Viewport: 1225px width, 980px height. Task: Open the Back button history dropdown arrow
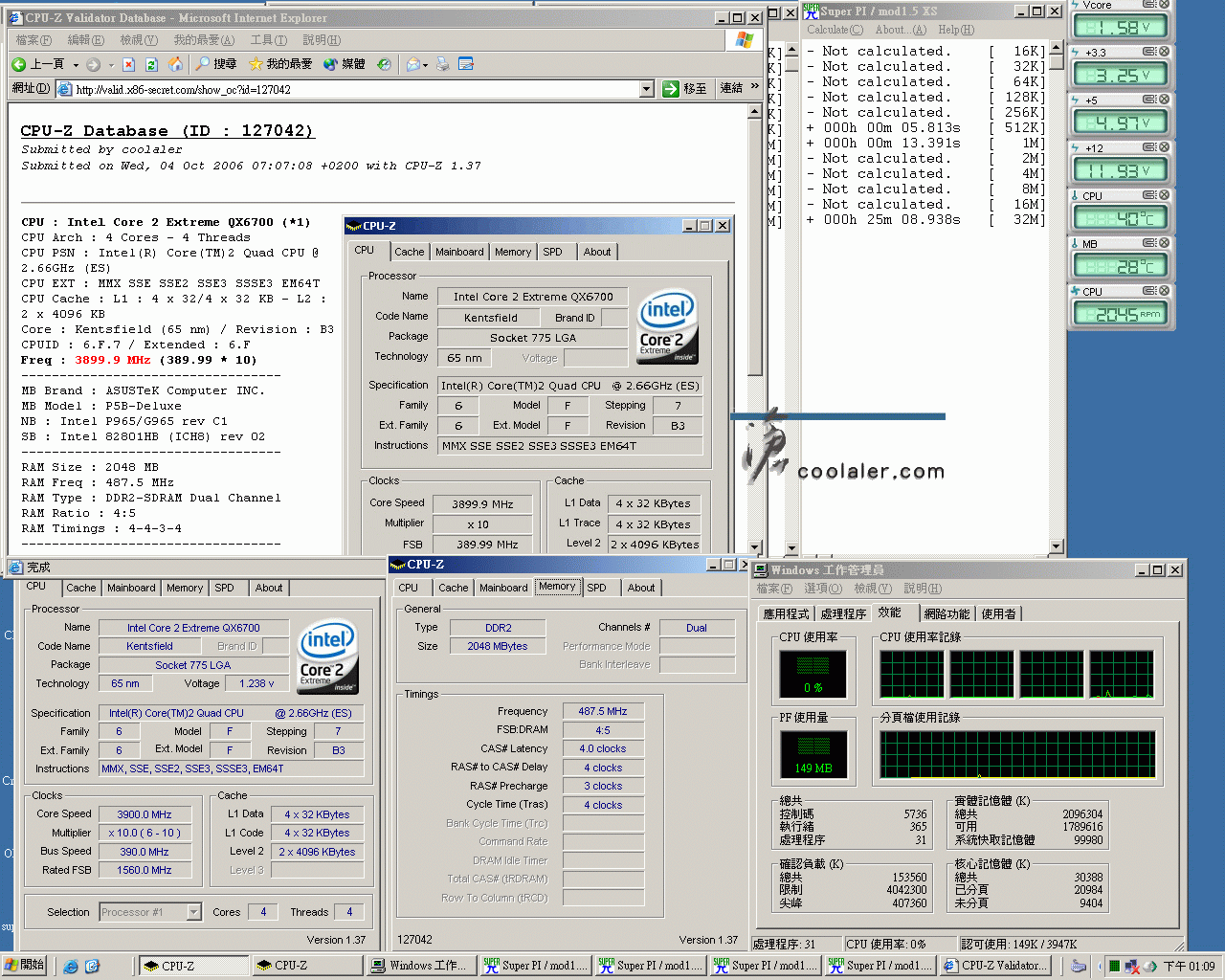[76, 65]
